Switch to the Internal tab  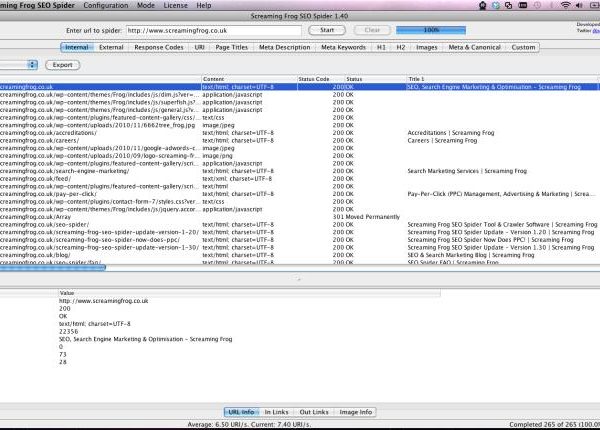click(77, 47)
